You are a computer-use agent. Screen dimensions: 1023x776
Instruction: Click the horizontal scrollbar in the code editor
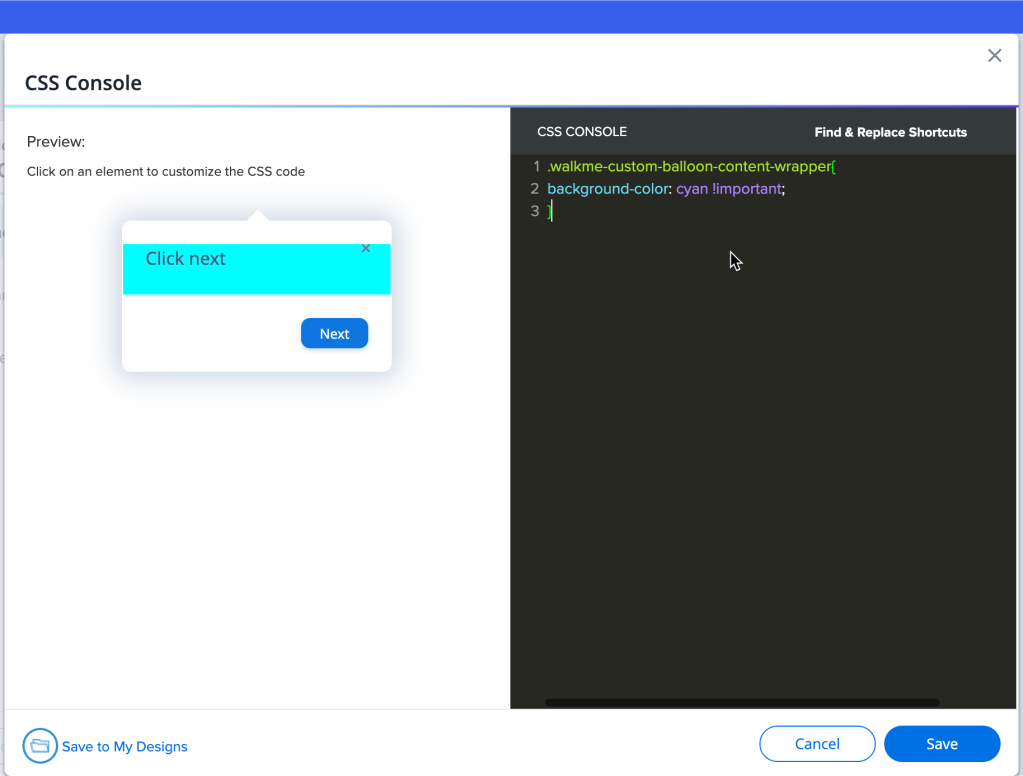click(x=741, y=703)
